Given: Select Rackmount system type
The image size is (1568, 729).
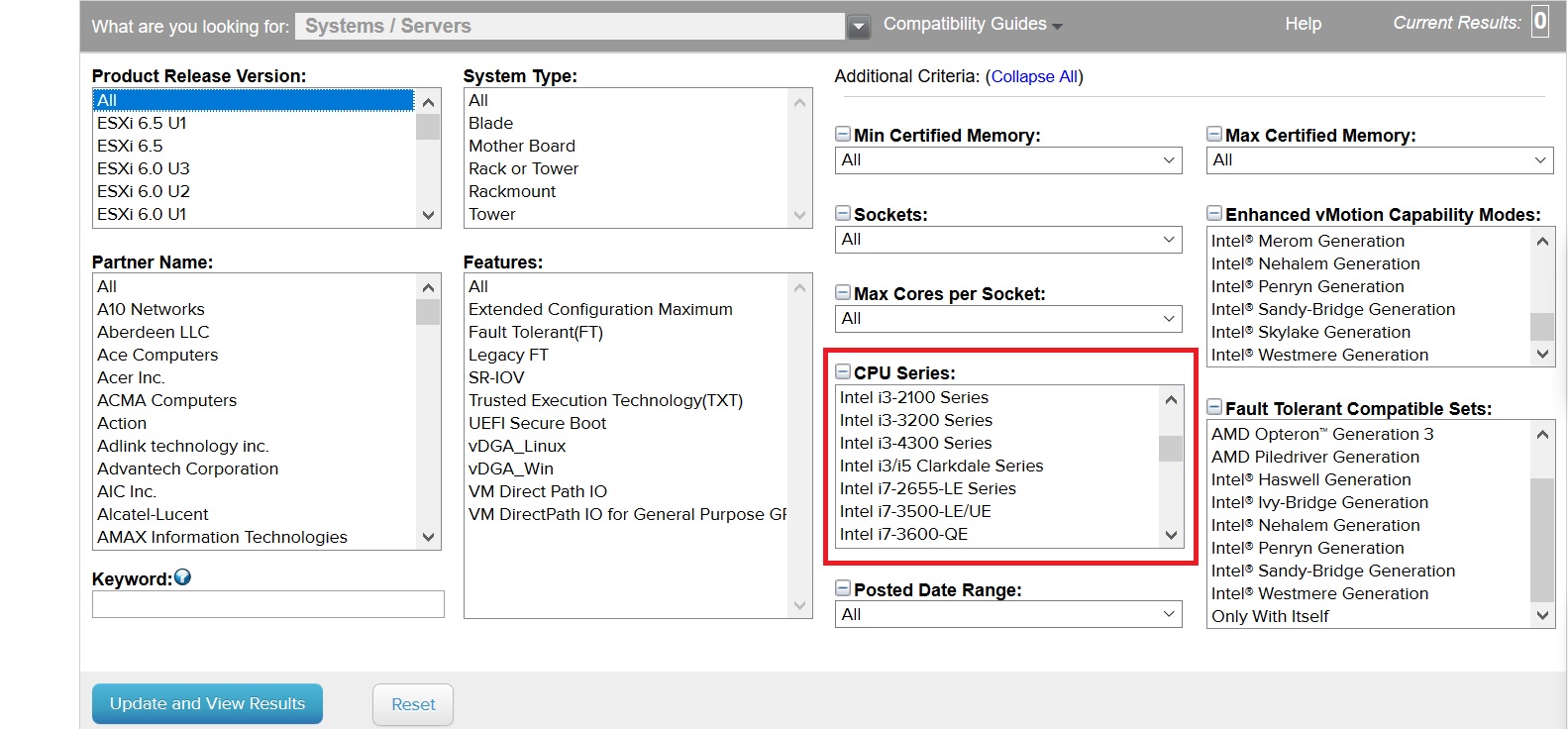Looking at the screenshot, I should click(626, 191).
